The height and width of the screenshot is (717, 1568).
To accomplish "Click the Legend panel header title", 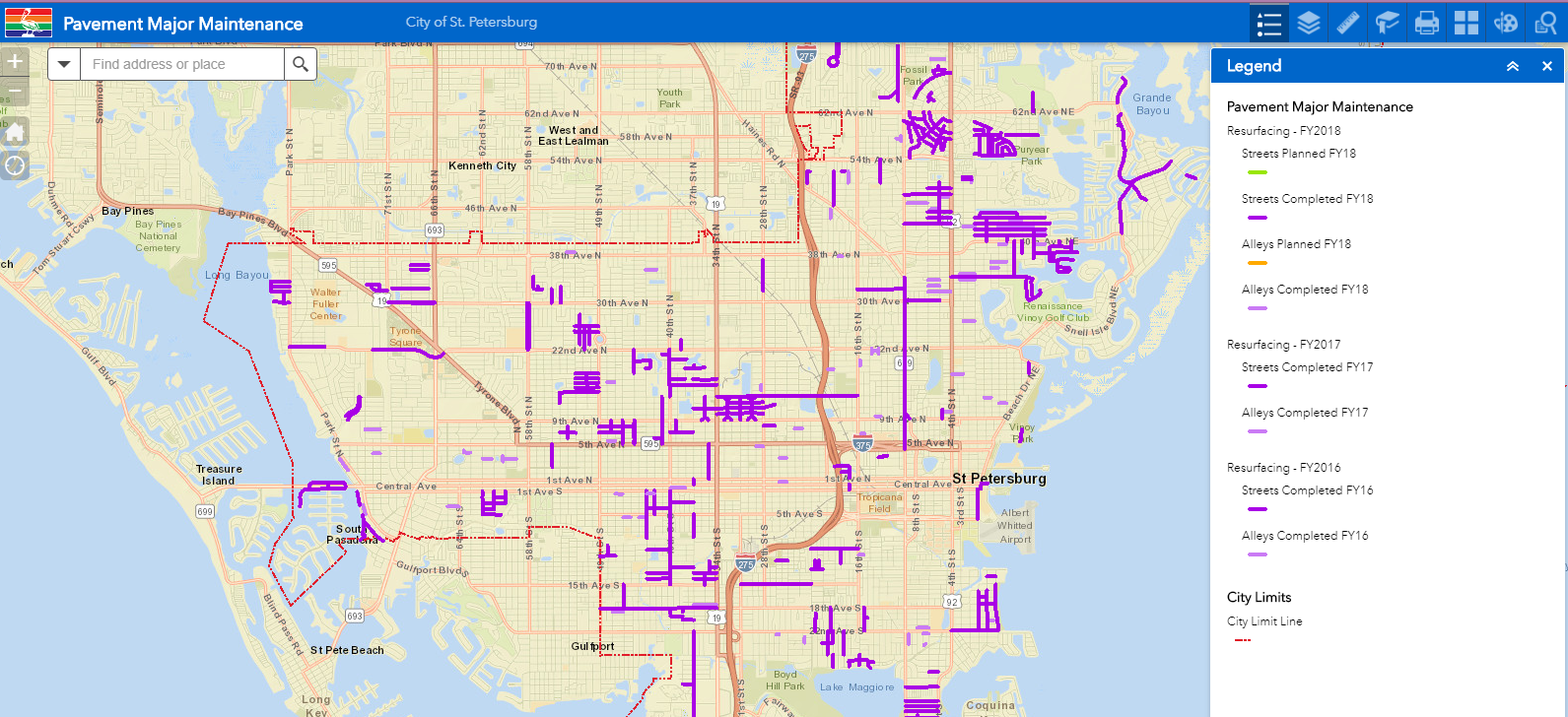I will click(x=1254, y=66).
